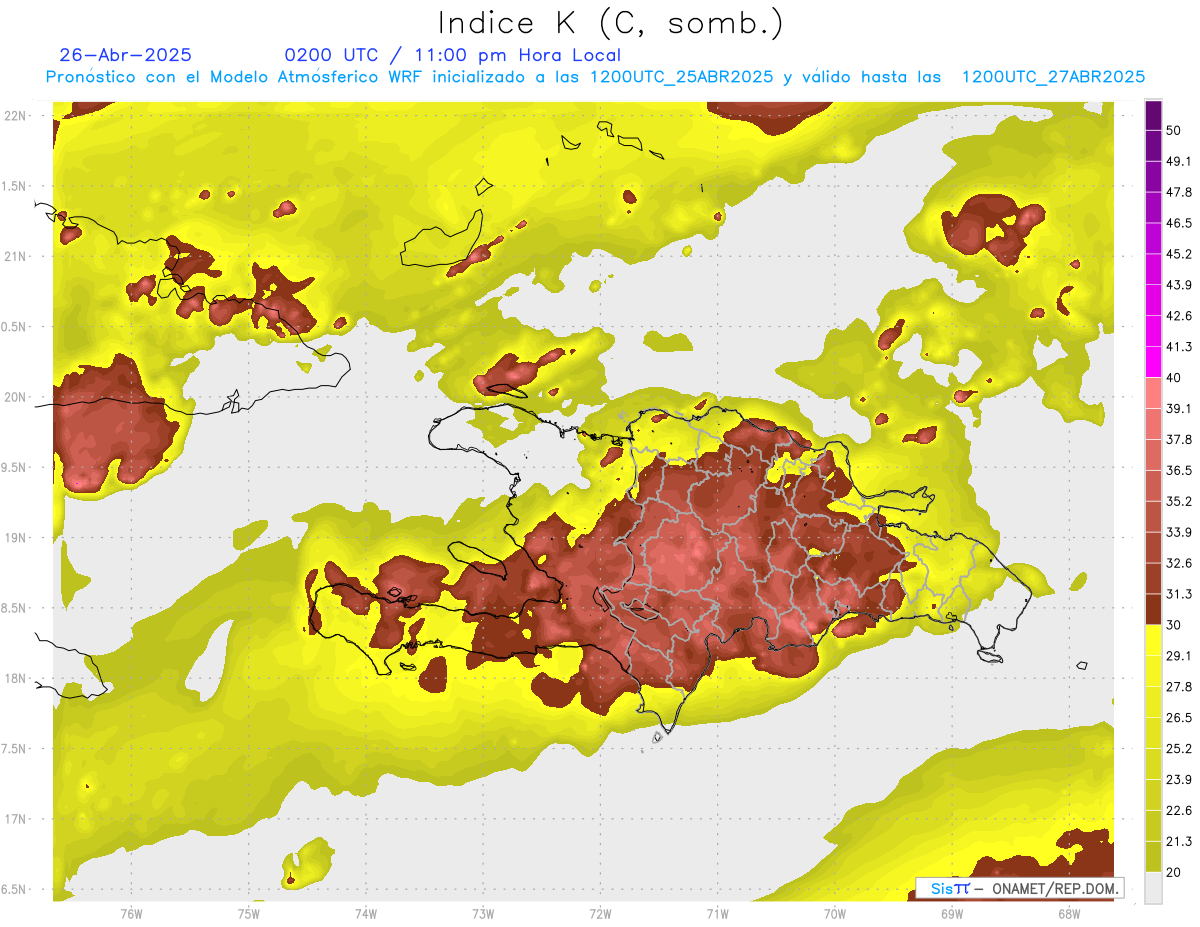Select the date text '26-Abr-2025'
The image size is (1200, 927).
click(126, 55)
